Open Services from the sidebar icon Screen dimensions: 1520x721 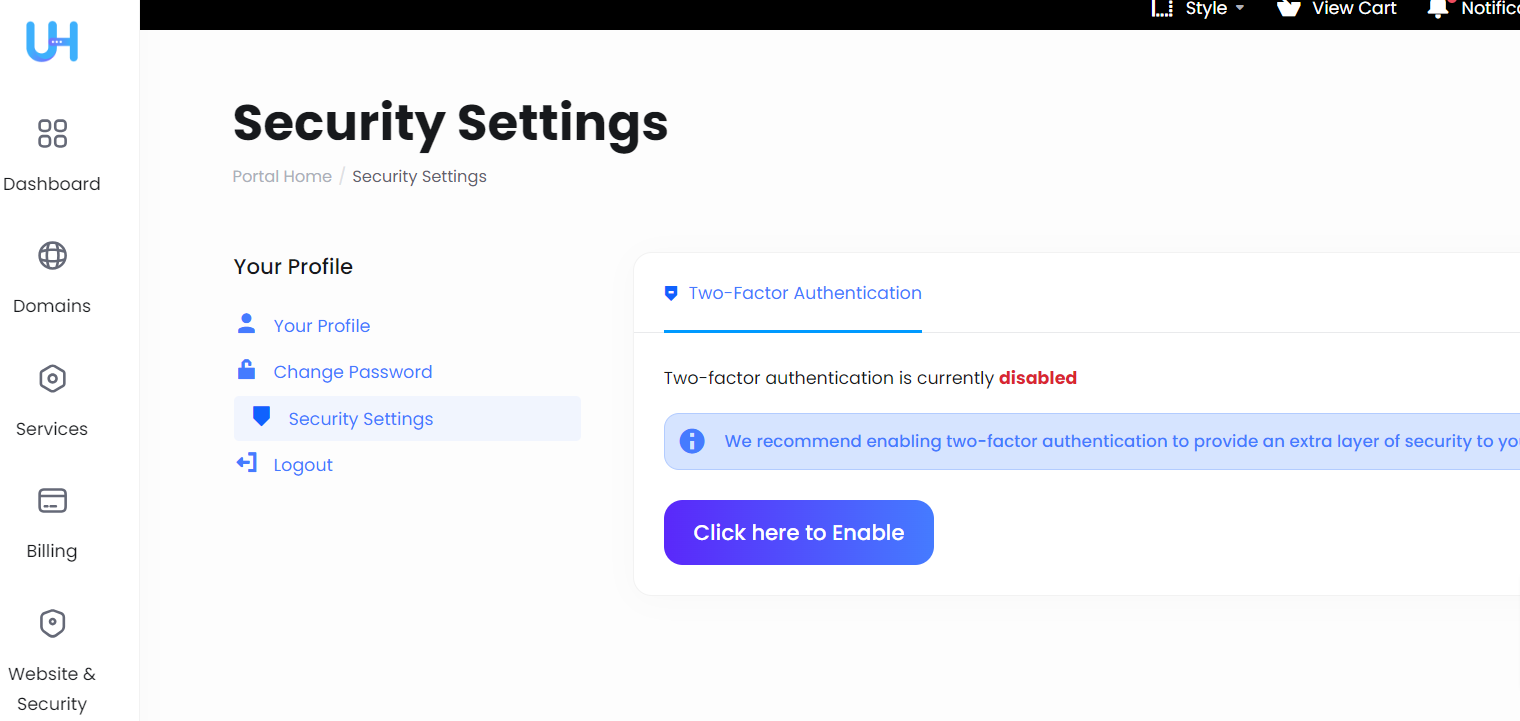pos(52,378)
